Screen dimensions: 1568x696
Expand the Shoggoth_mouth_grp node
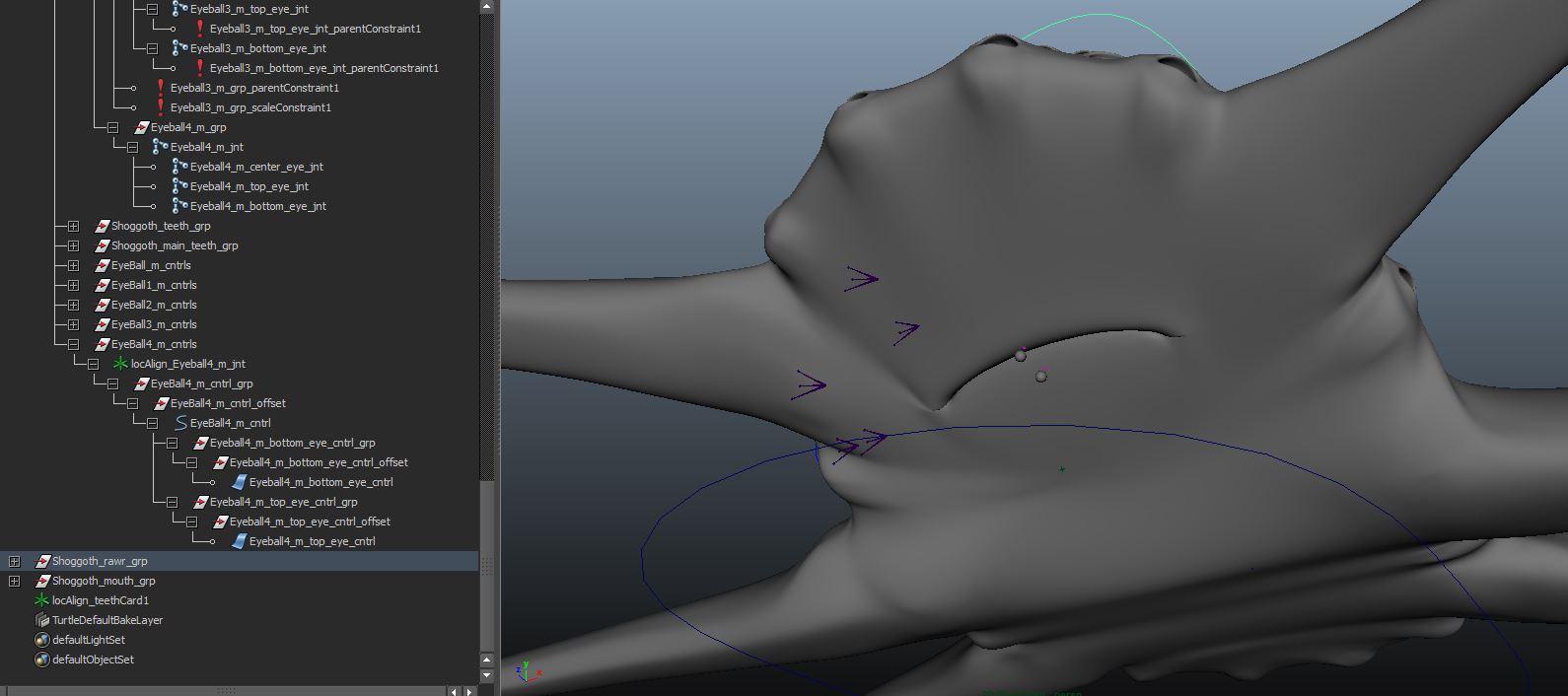coord(14,581)
